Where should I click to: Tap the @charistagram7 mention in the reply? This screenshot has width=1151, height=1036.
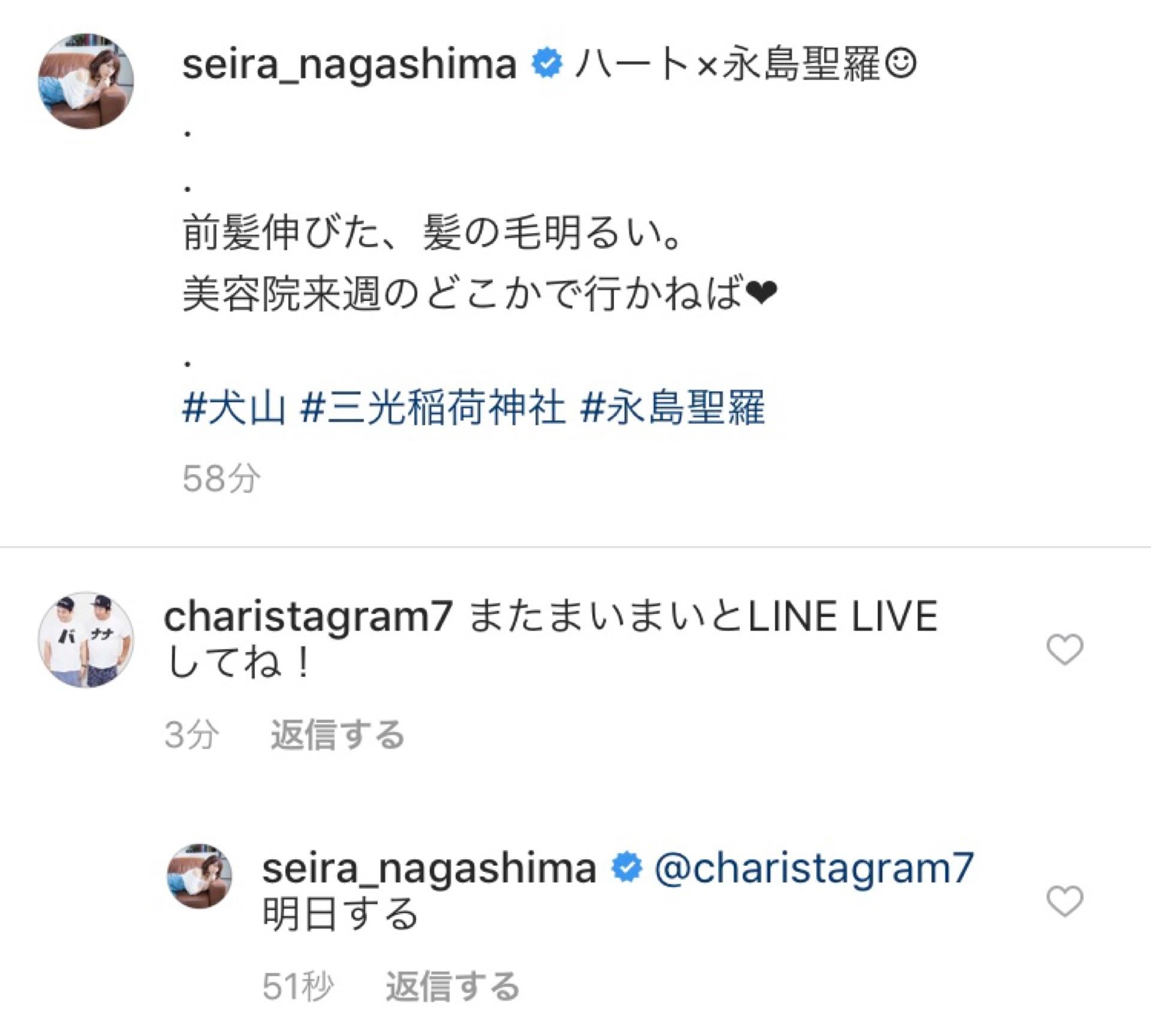point(813,868)
